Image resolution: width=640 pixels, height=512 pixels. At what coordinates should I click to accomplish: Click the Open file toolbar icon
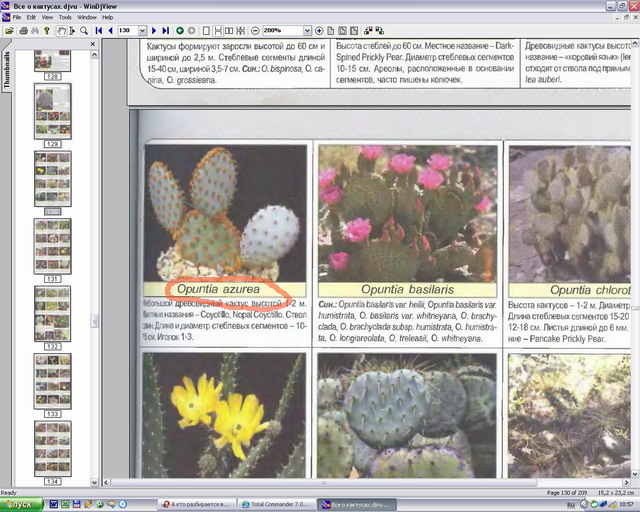[9, 31]
